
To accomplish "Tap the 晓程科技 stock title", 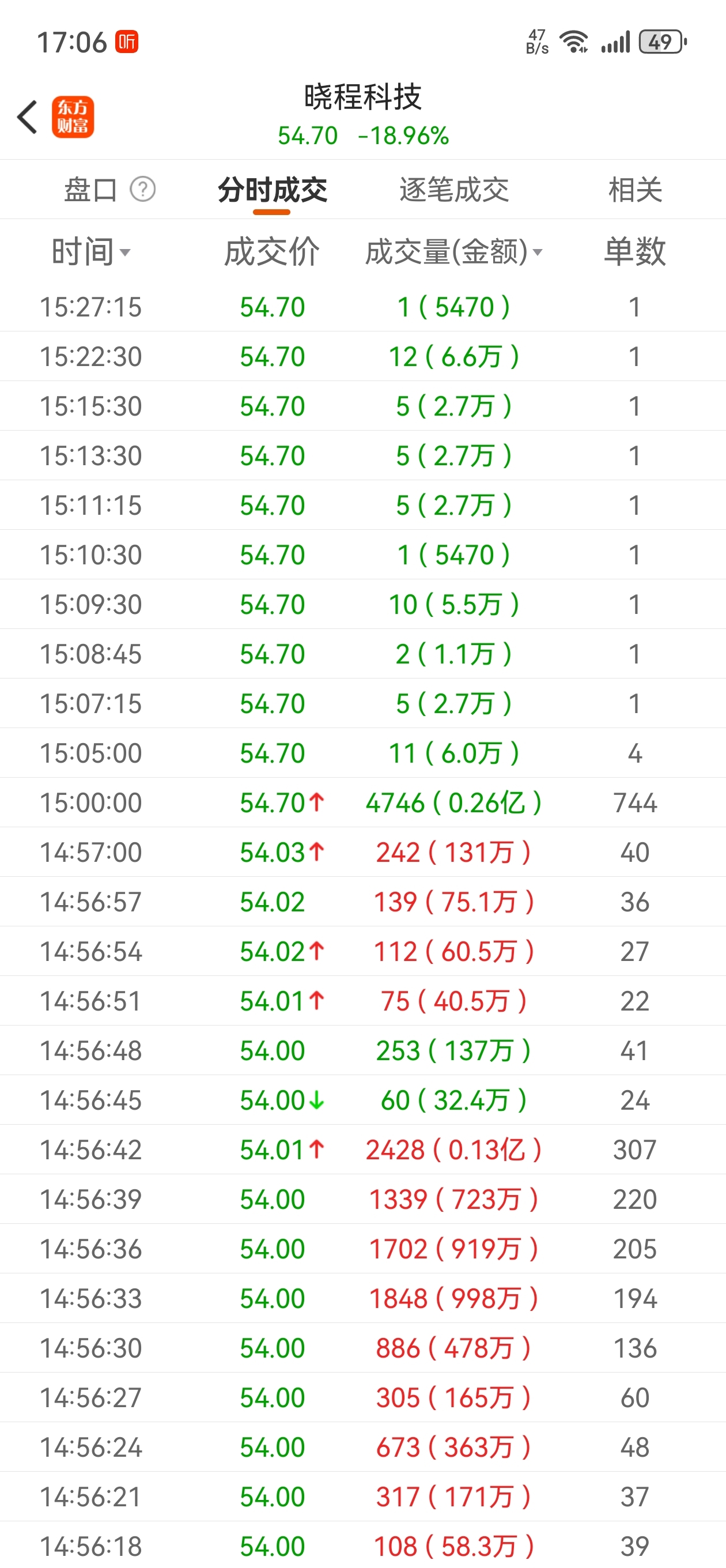I will (x=362, y=97).
